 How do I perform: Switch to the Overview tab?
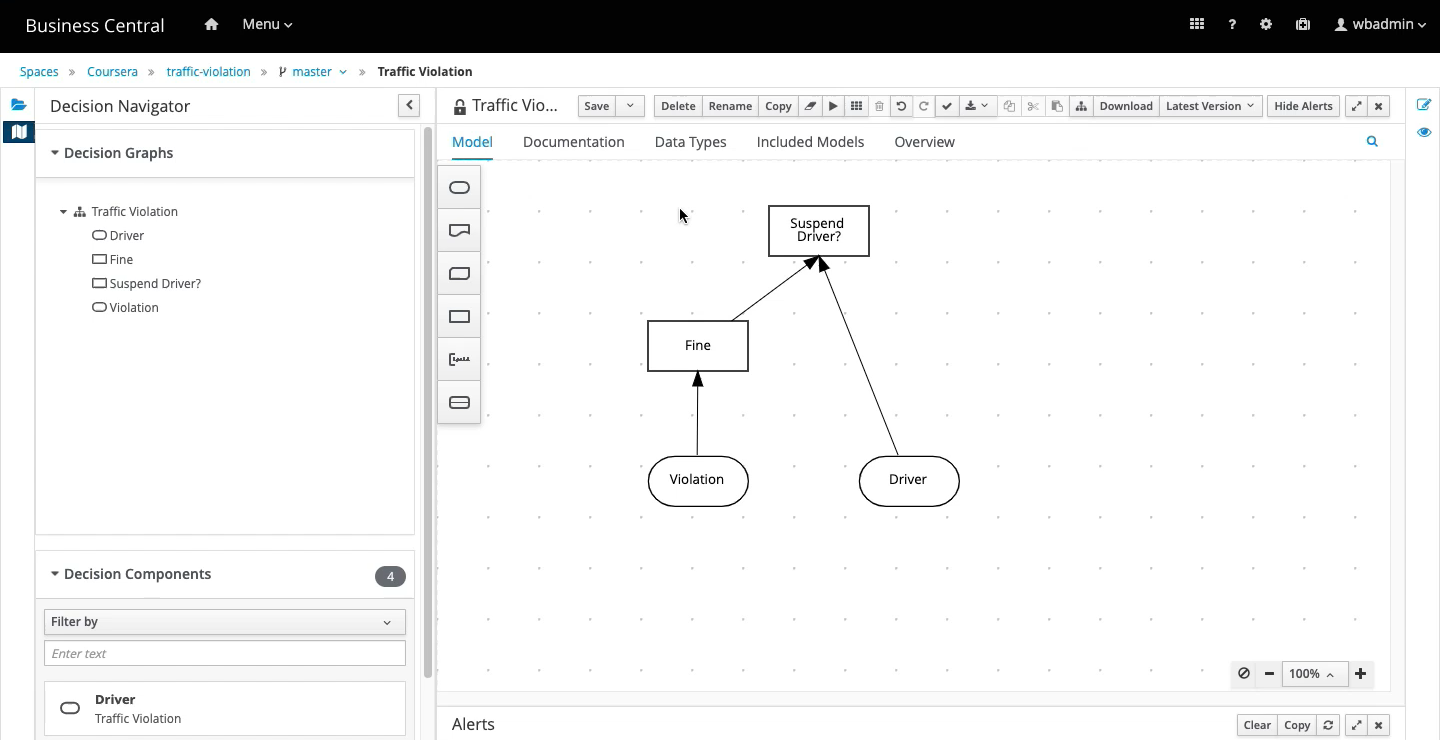925,142
